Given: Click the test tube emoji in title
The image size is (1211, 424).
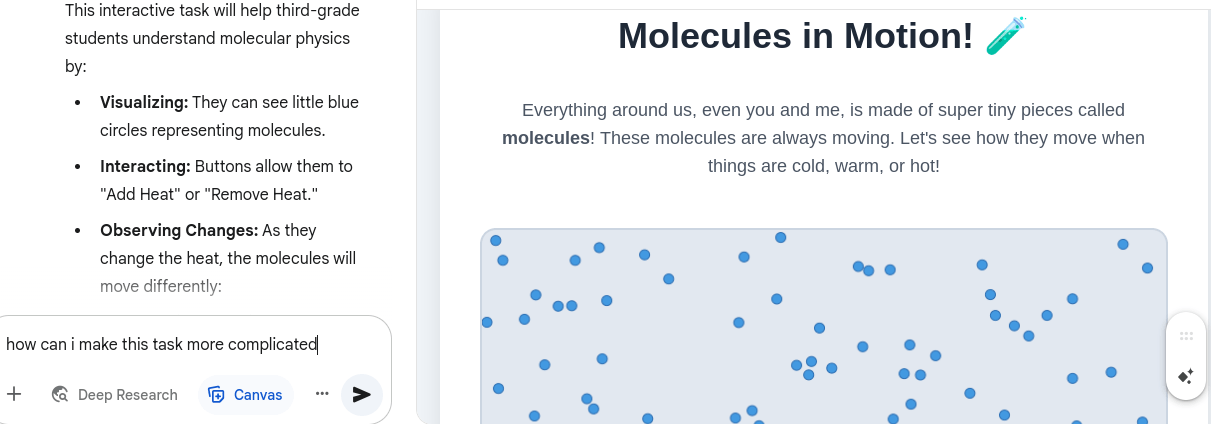Looking at the screenshot, I should click(x=1006, y=36).
